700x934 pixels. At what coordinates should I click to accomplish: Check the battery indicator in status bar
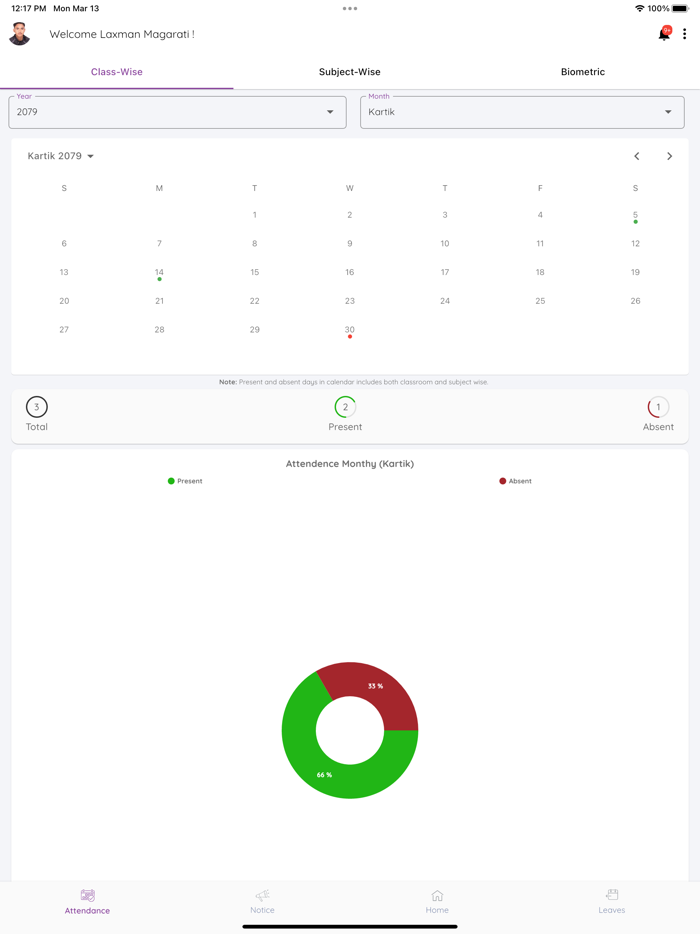point(680,8)
